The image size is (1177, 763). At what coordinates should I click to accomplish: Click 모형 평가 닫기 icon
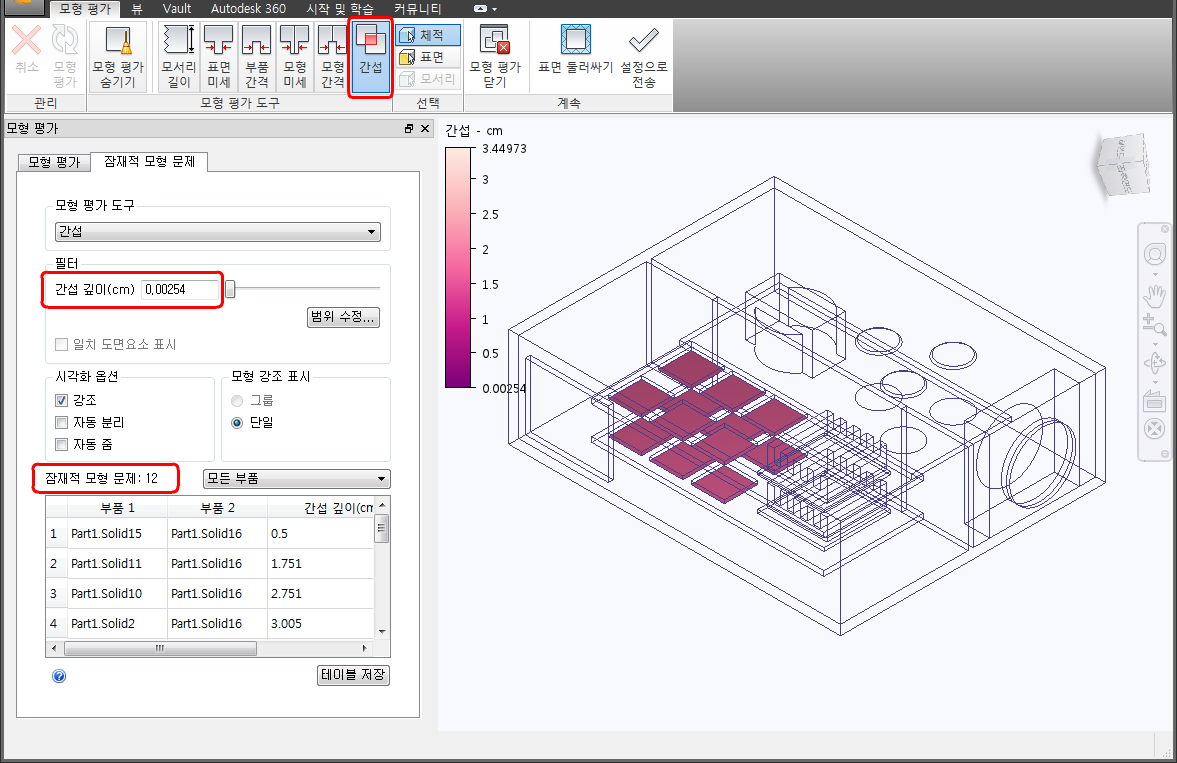(495, 57)
